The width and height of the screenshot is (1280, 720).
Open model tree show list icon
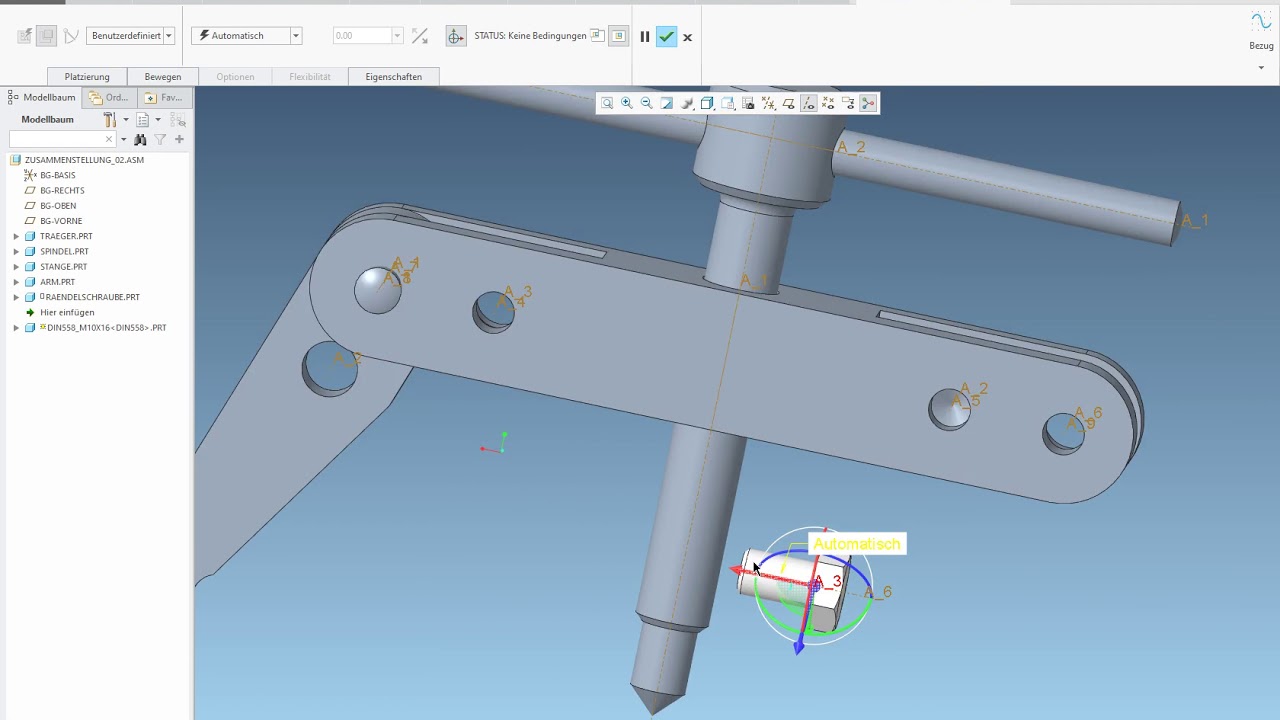[x=143, y=120]
